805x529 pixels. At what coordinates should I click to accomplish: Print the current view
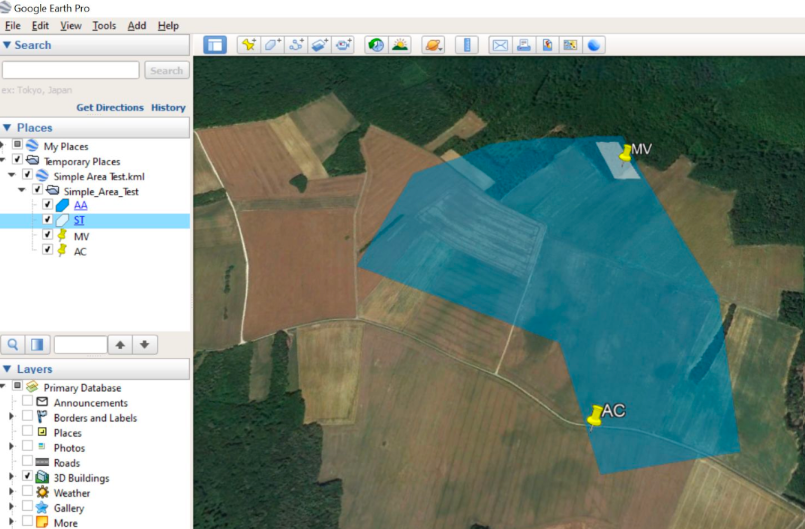[x=524, y=45]
